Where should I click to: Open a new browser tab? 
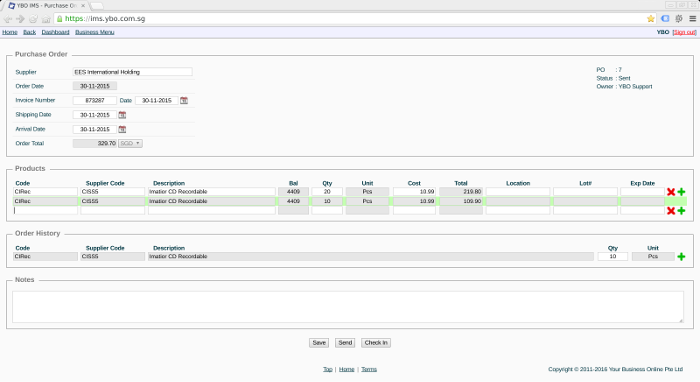point(97,6)
